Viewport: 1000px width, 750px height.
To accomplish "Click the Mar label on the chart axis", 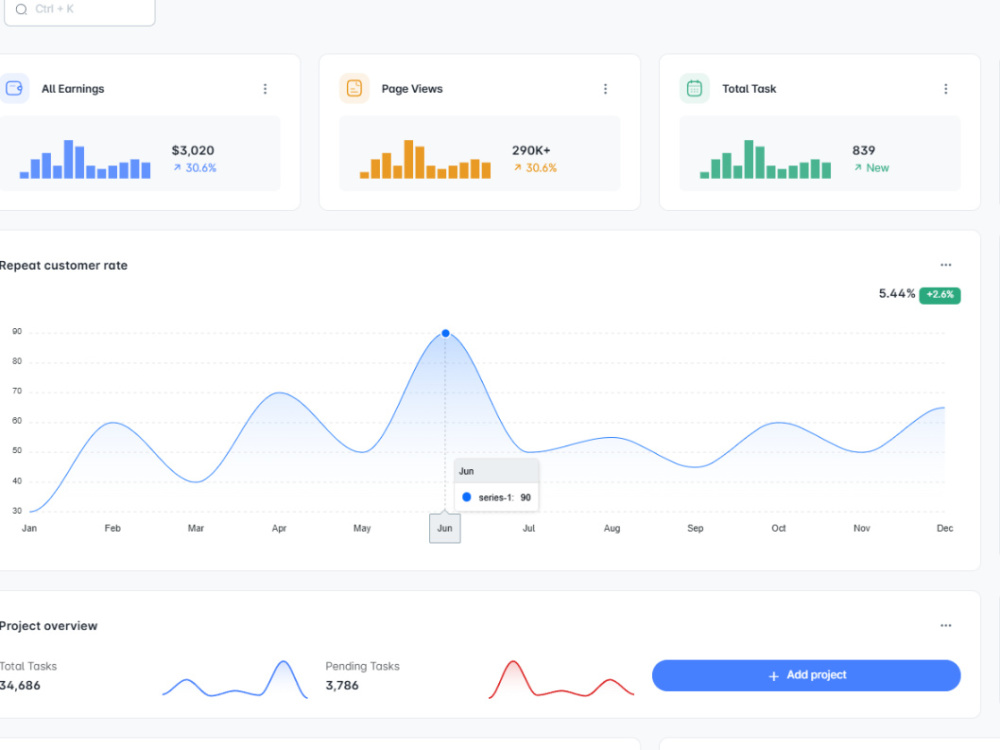I will (196, 528).
